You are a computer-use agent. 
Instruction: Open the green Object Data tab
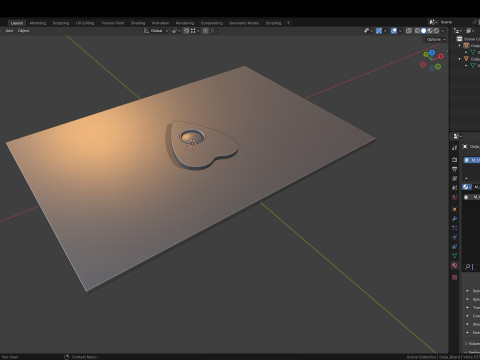(454, 256)
